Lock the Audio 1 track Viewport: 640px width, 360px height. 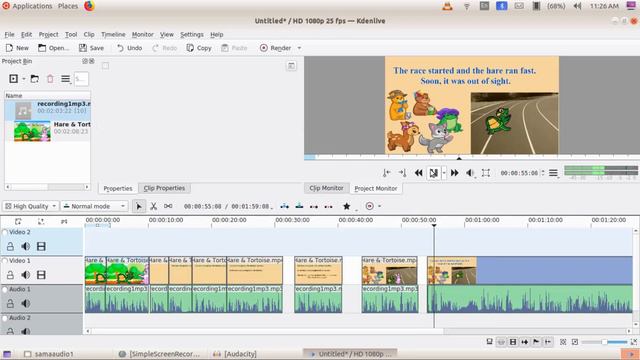point(10,304)
